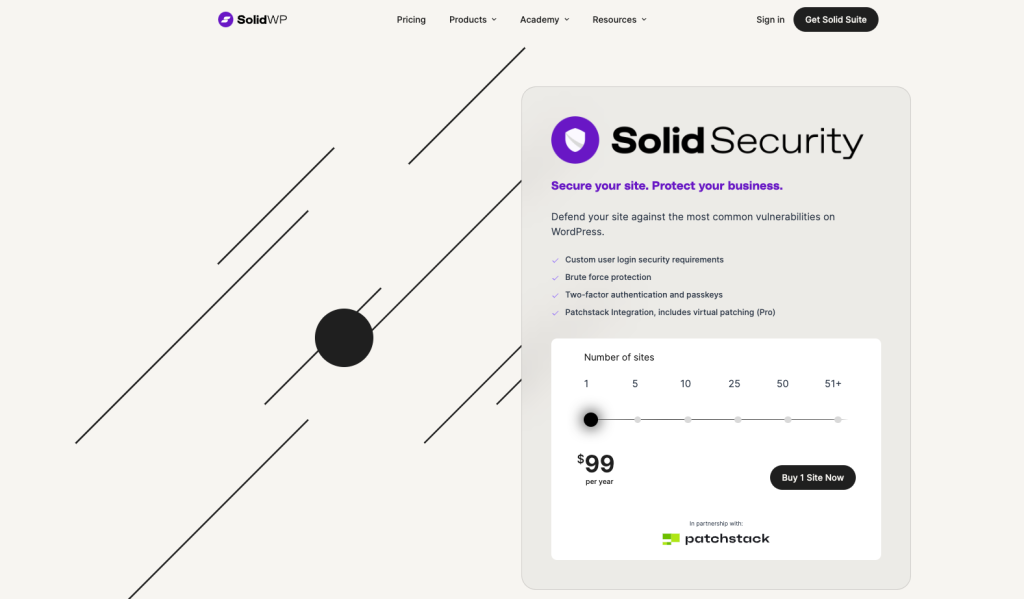Click the checkmark beside Custom user login security
Screen dimensions: 1024x599
pyautogui.click(x=555, y=259)
